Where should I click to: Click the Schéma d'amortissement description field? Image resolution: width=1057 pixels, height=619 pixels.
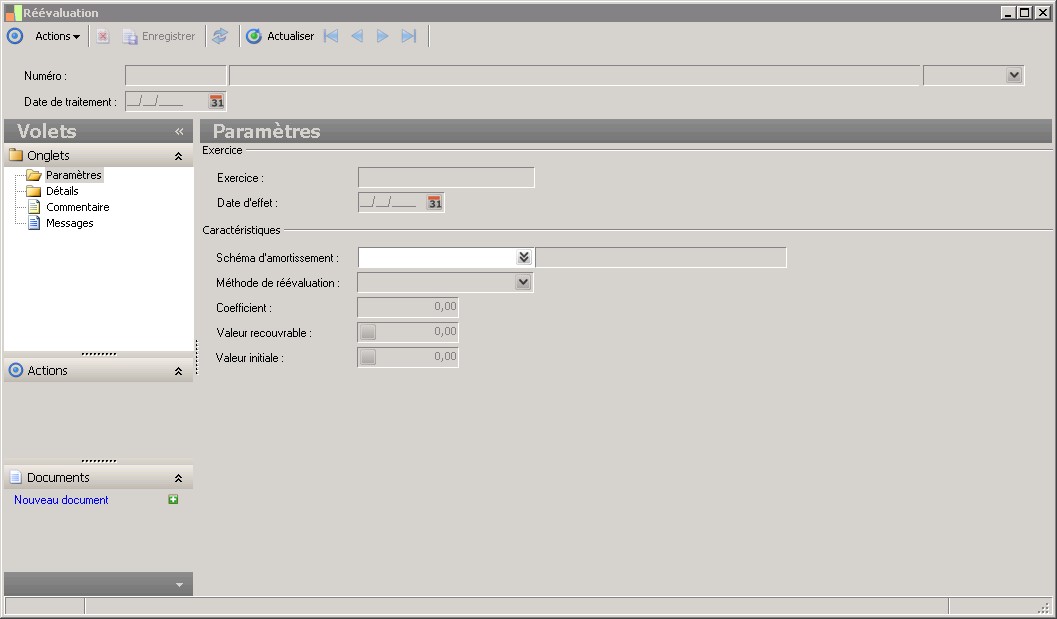(x=661, y=258)
